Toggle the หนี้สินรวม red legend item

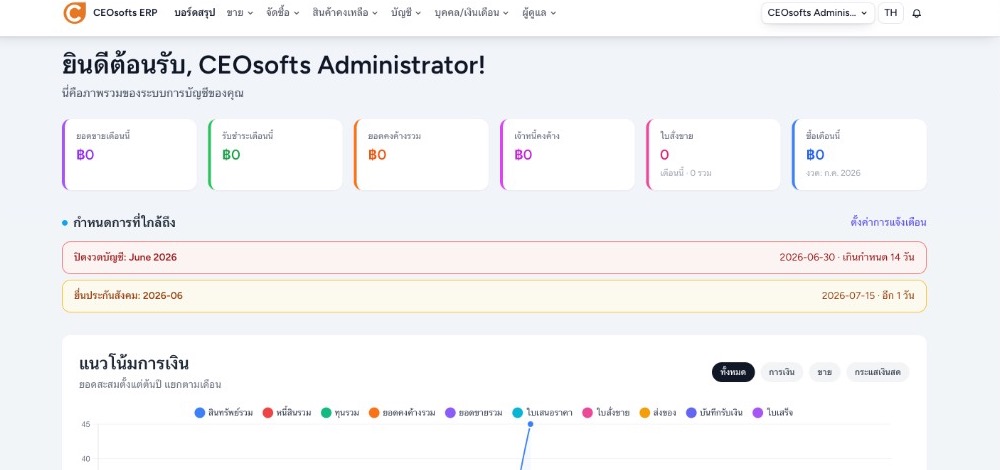[x=287, y=413]
